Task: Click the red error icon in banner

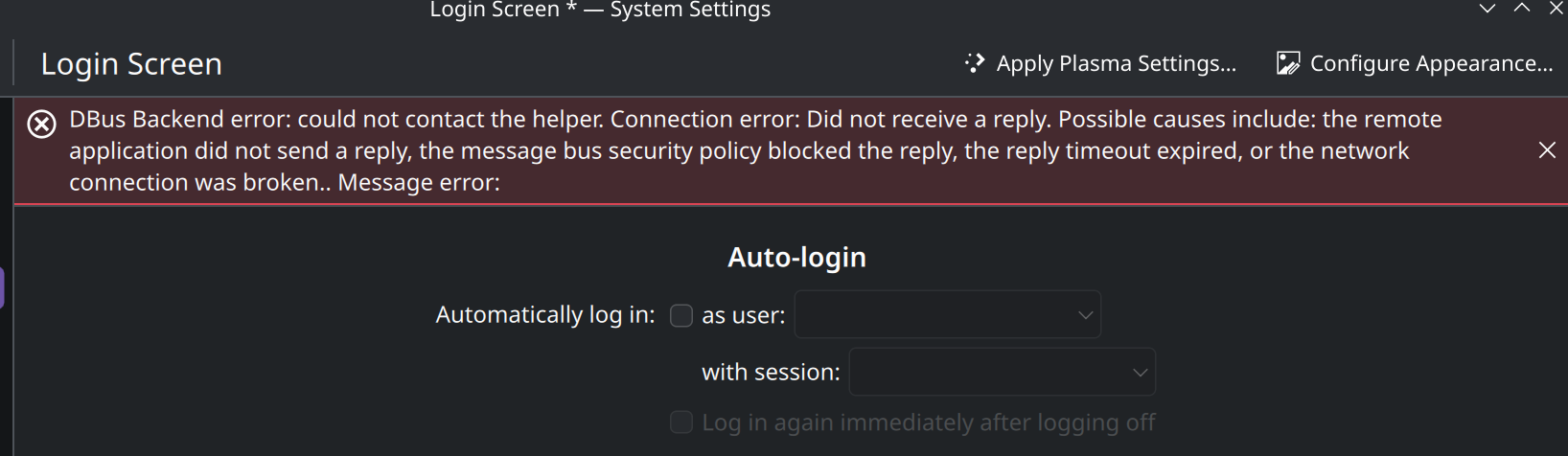Action: coord(41,125)
